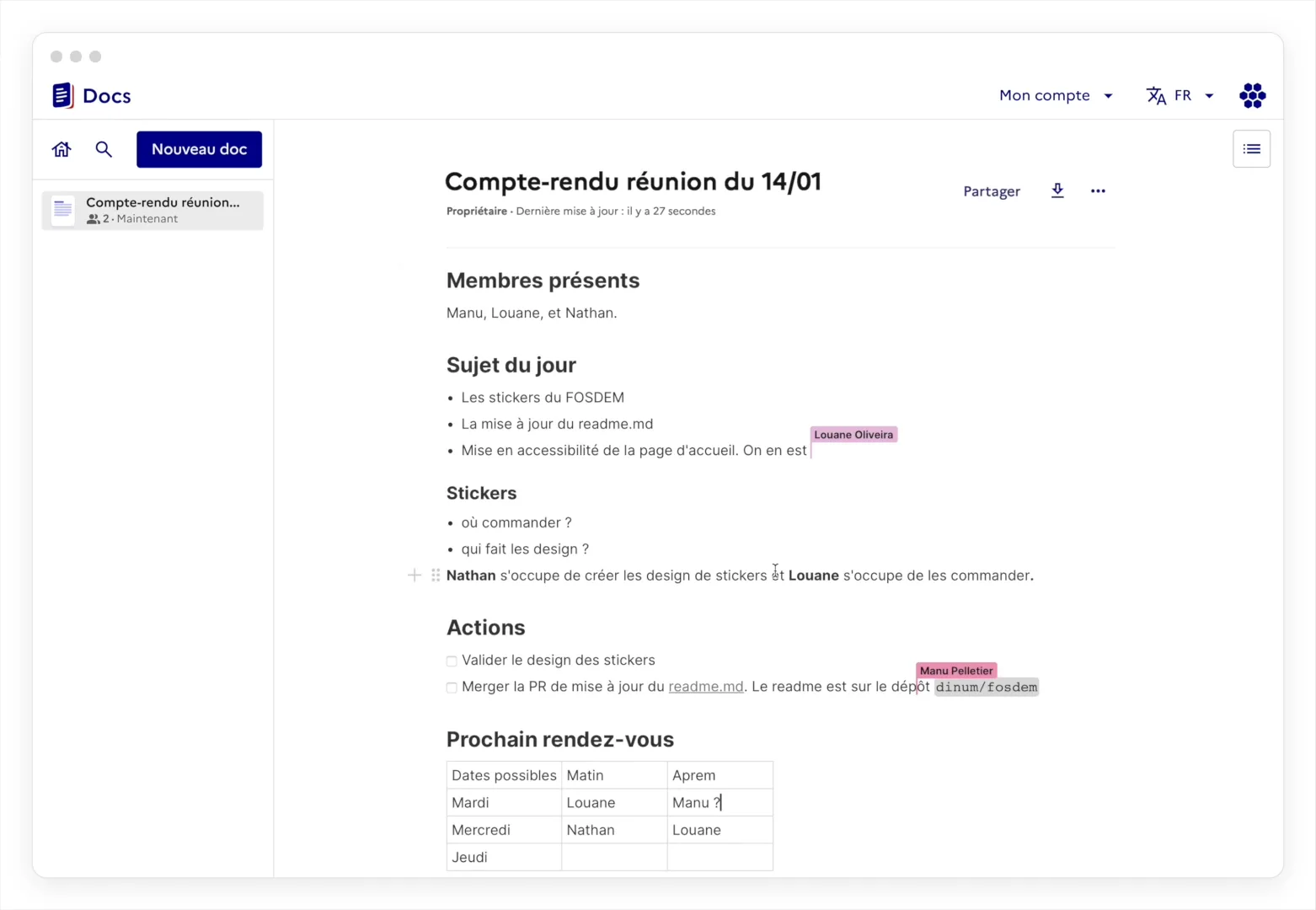Open the three-dot document options menu
Viewport: 1316px width, 910px height.
[x=1098, y=191]
